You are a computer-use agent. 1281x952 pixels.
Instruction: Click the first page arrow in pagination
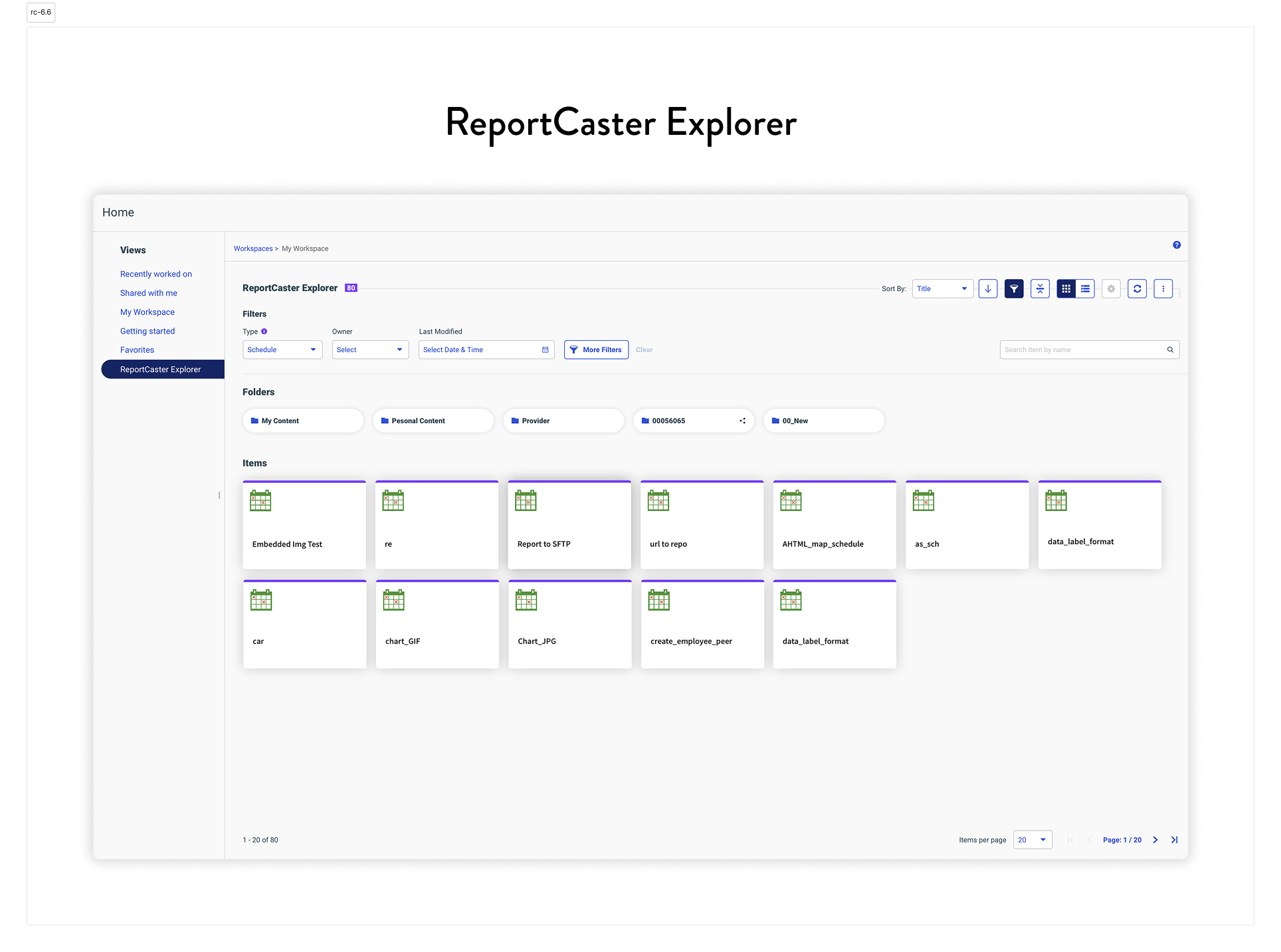click(1070, 840)
